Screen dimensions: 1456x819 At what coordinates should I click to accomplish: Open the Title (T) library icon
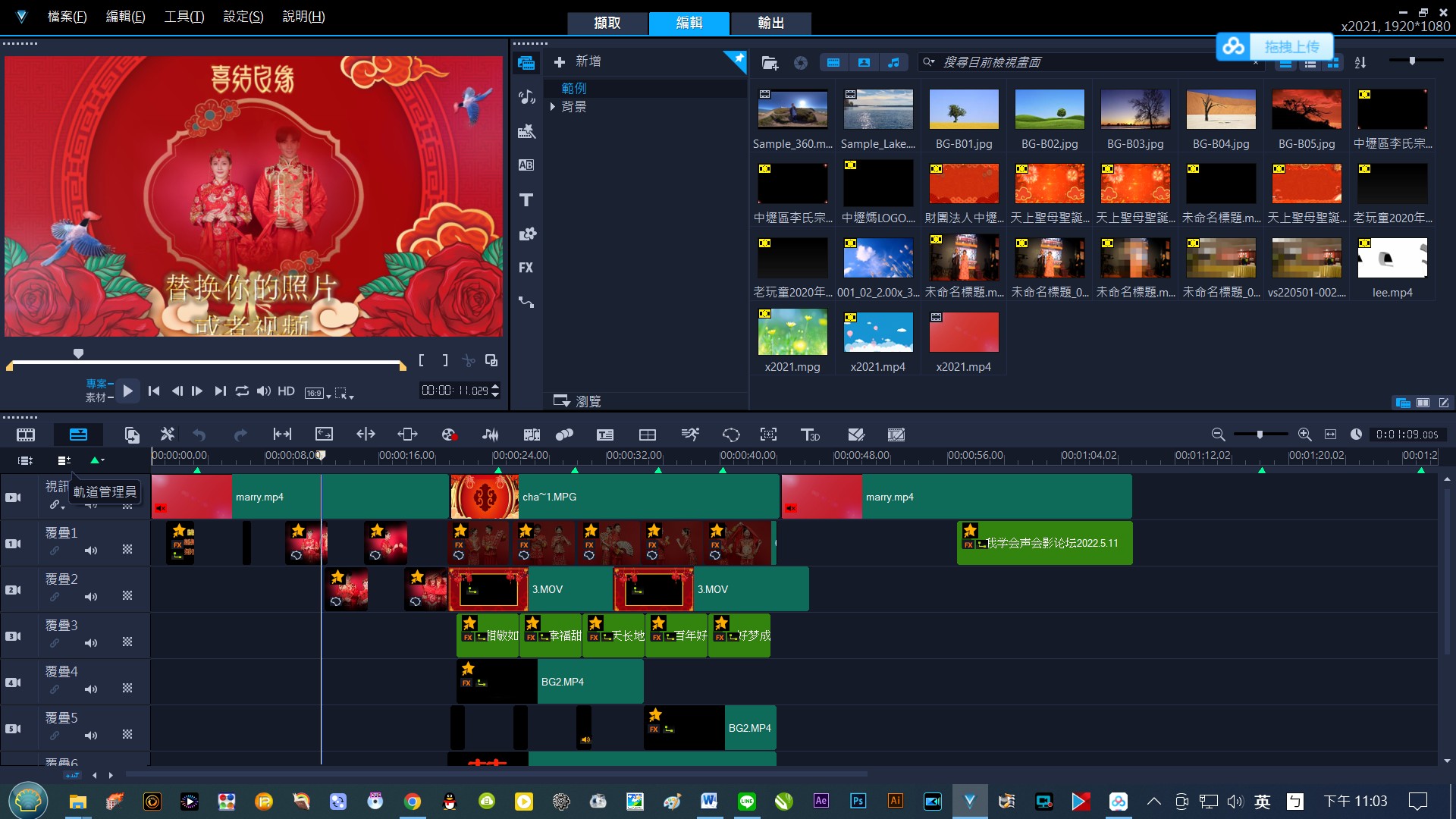[526, 199]
